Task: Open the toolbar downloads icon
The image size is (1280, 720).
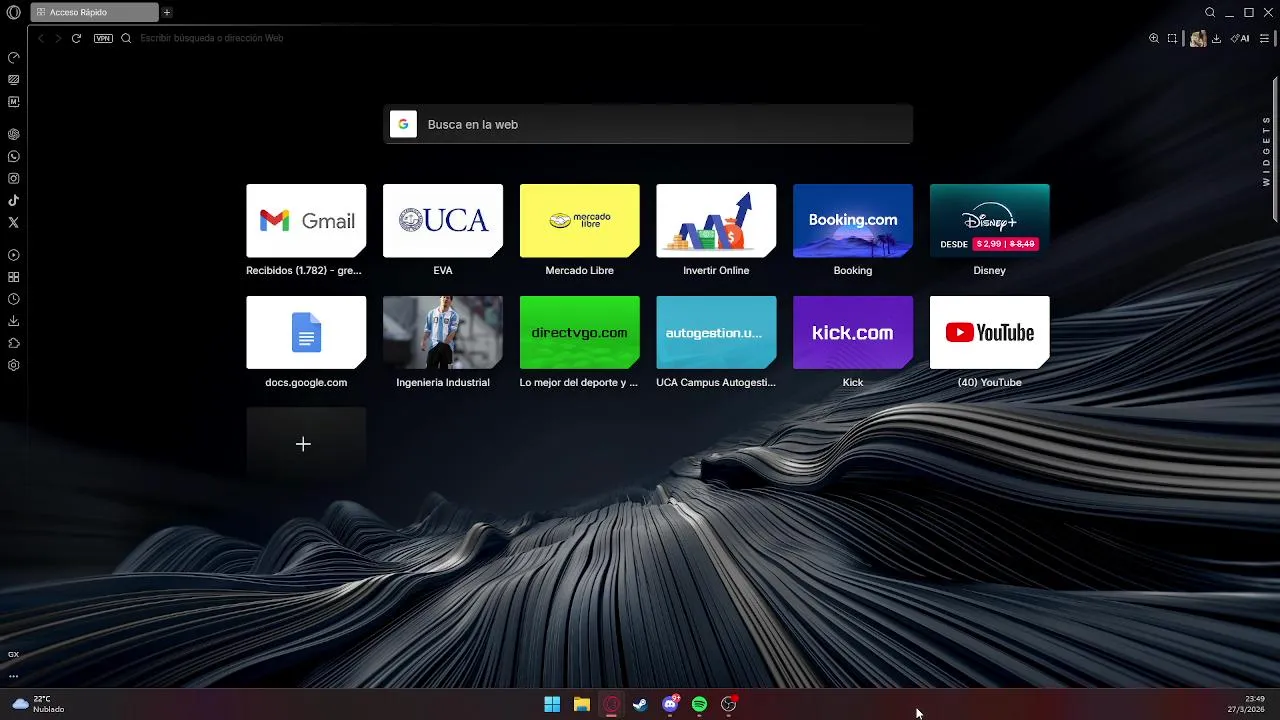Action: 1216,38
